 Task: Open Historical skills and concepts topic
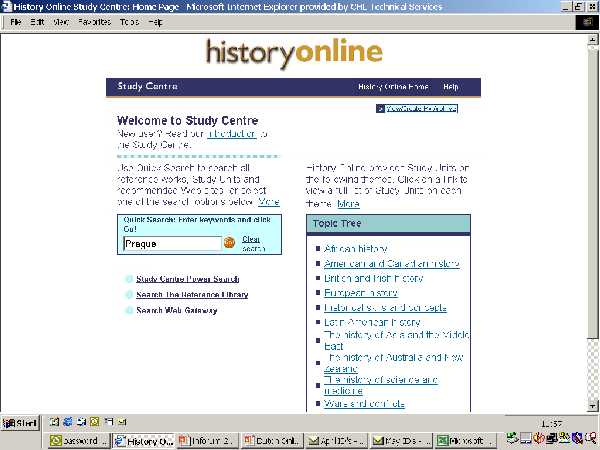[x=385, y=308]
